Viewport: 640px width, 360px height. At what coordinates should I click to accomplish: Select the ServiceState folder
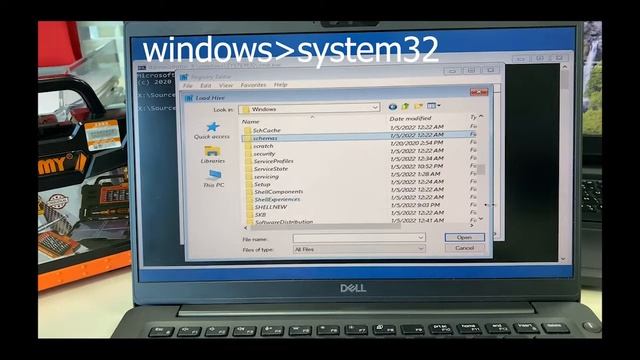click(x=271, y=169)
